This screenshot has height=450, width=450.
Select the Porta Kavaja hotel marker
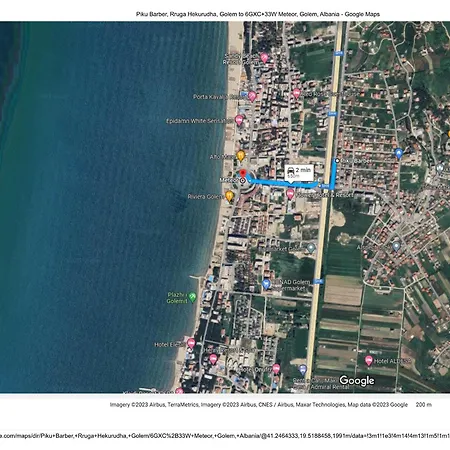(x=252, y=97)
